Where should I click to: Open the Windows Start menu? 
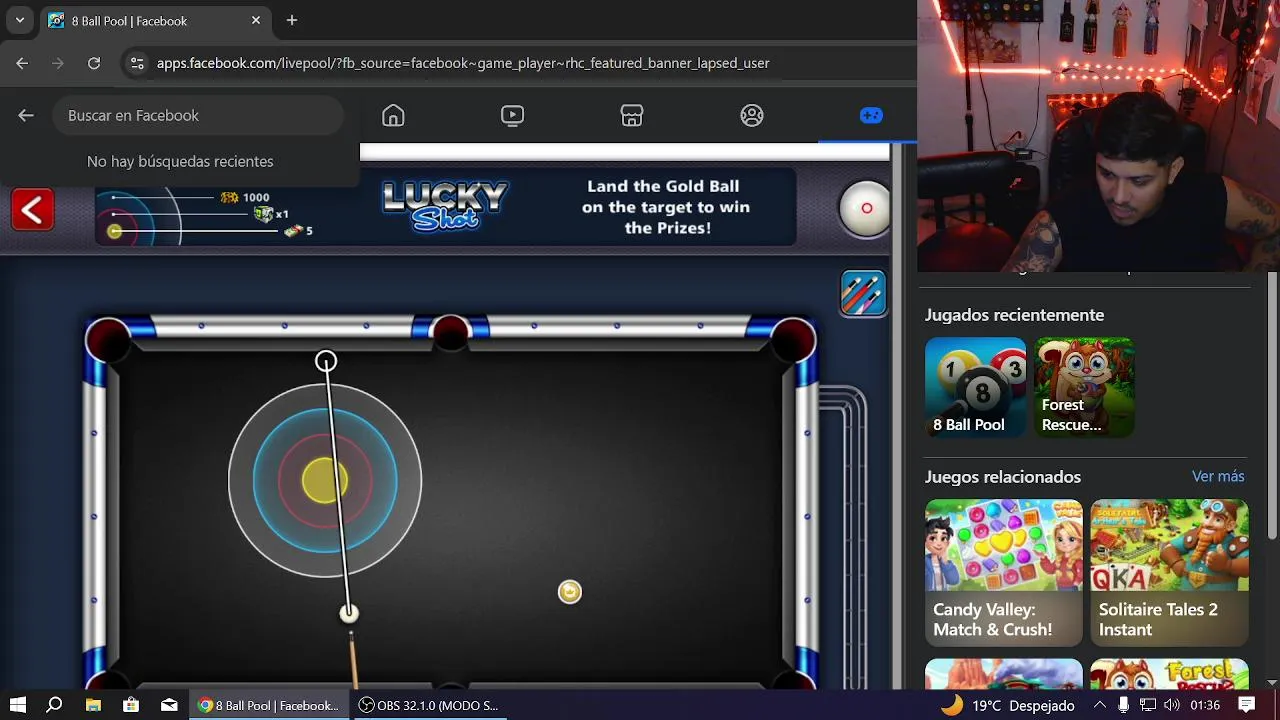pos(17,705)
